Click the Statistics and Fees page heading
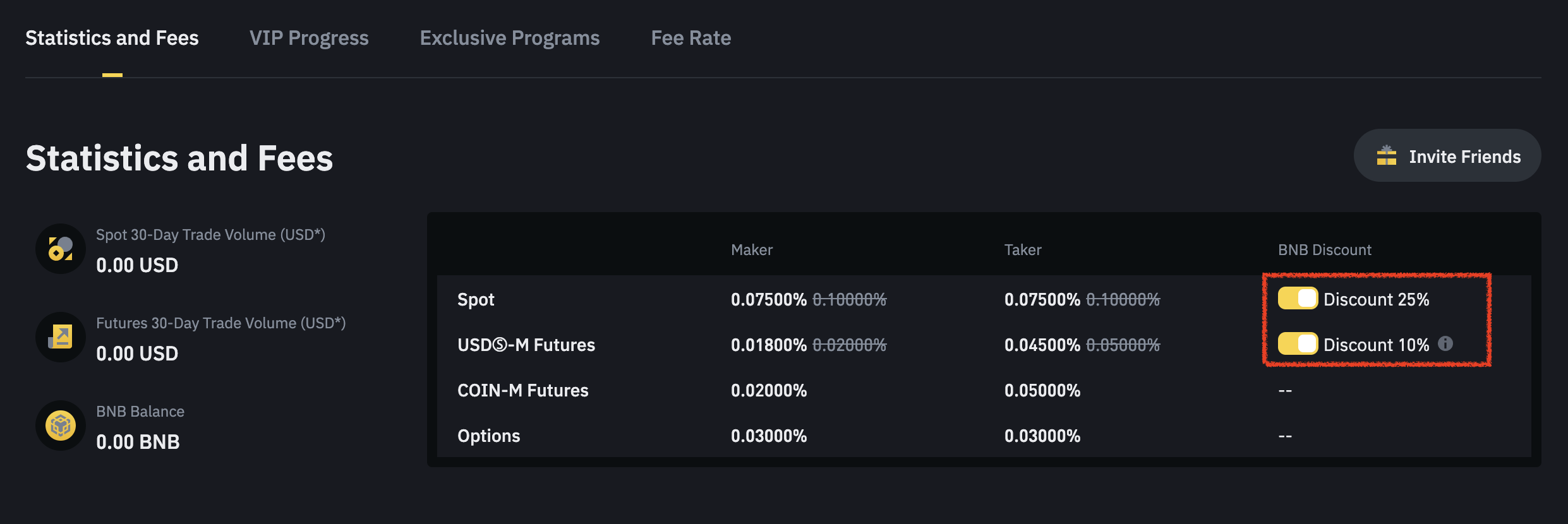This screenshot has height=524, width=1568. coord(179,158)
